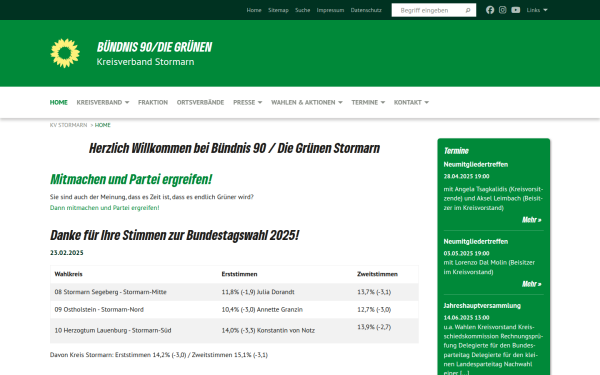Click KV Stormarn breadcrumb
600x375 pixels.
(68, 125)
